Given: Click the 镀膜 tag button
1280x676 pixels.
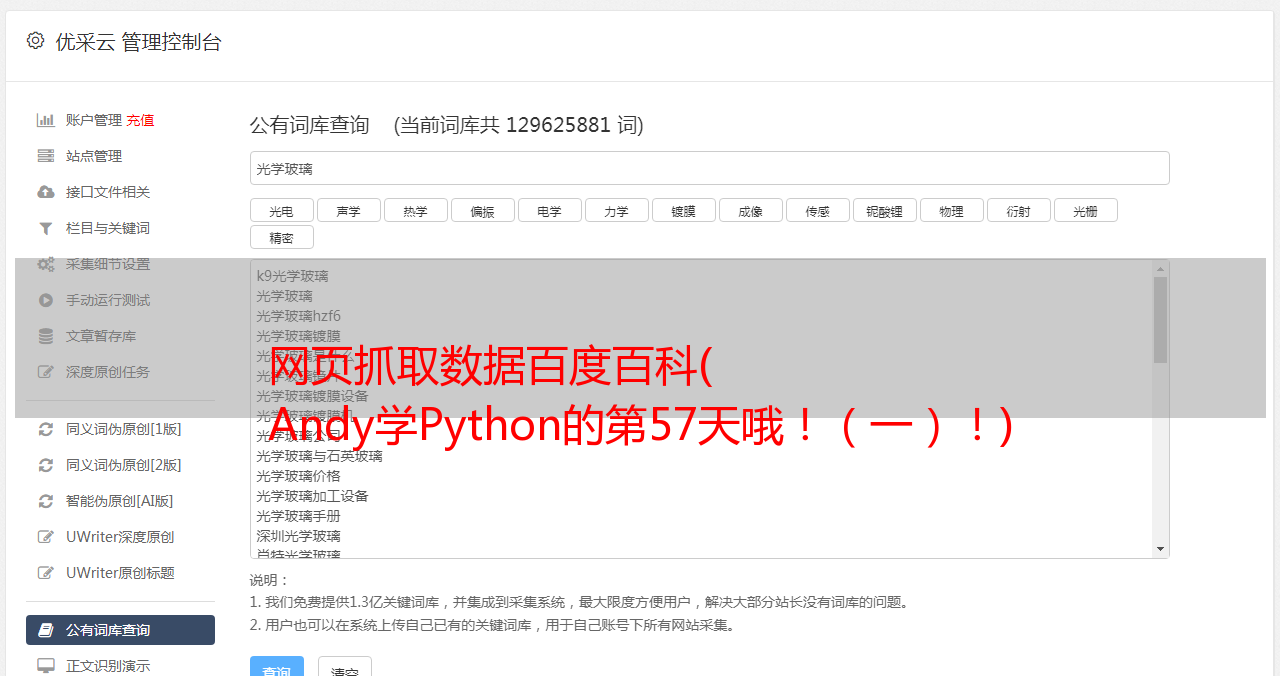Looking at the screenshot, I should 684,210.
